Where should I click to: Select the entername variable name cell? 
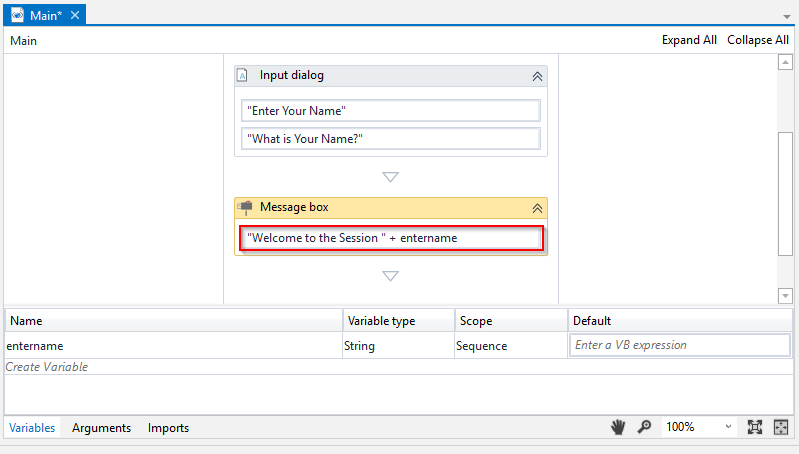(173, 345)
